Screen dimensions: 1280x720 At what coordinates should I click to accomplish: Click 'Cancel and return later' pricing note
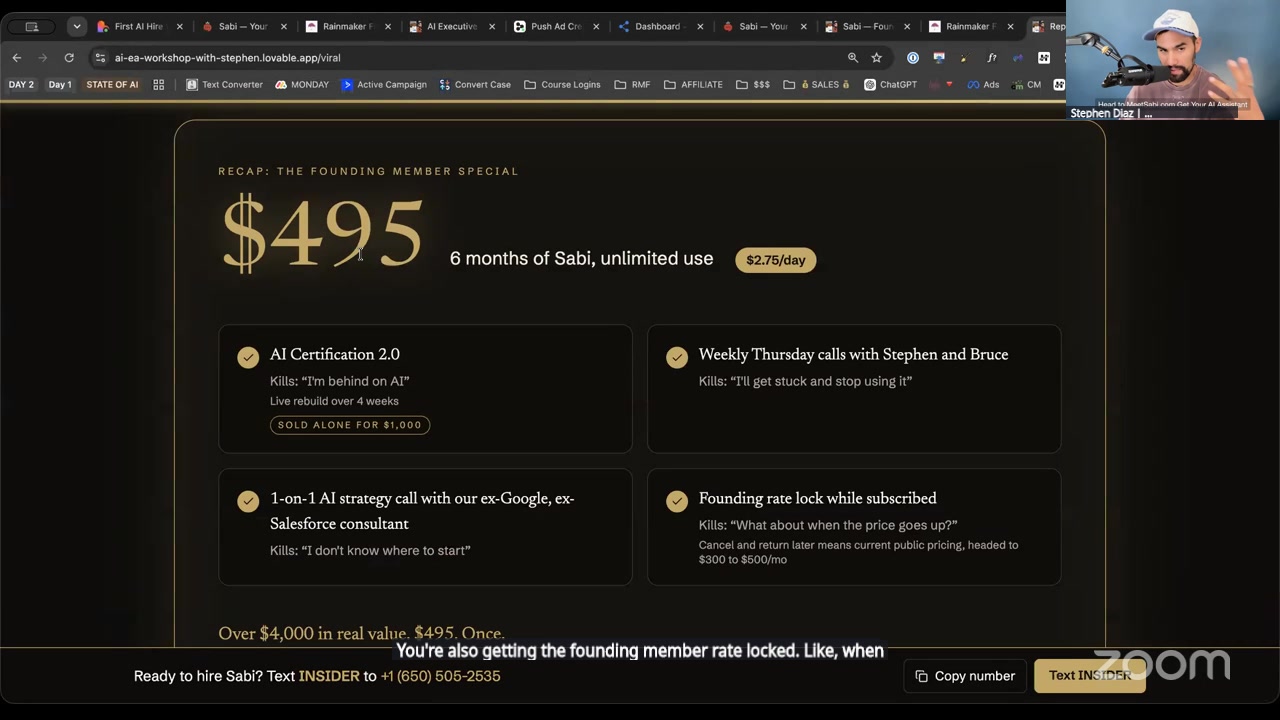pos(858,552)
